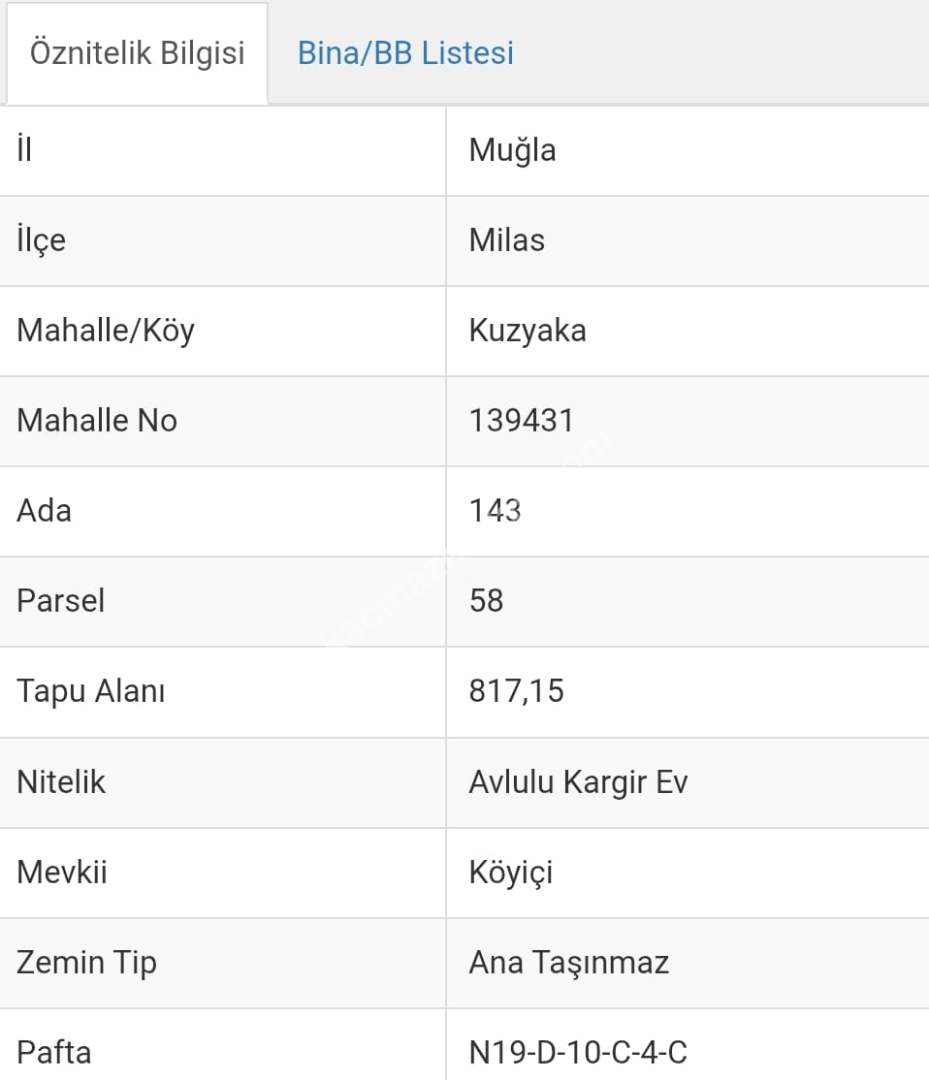
Task: Click the Tapu Alanı value 817,15
Action: pos(516,691)
